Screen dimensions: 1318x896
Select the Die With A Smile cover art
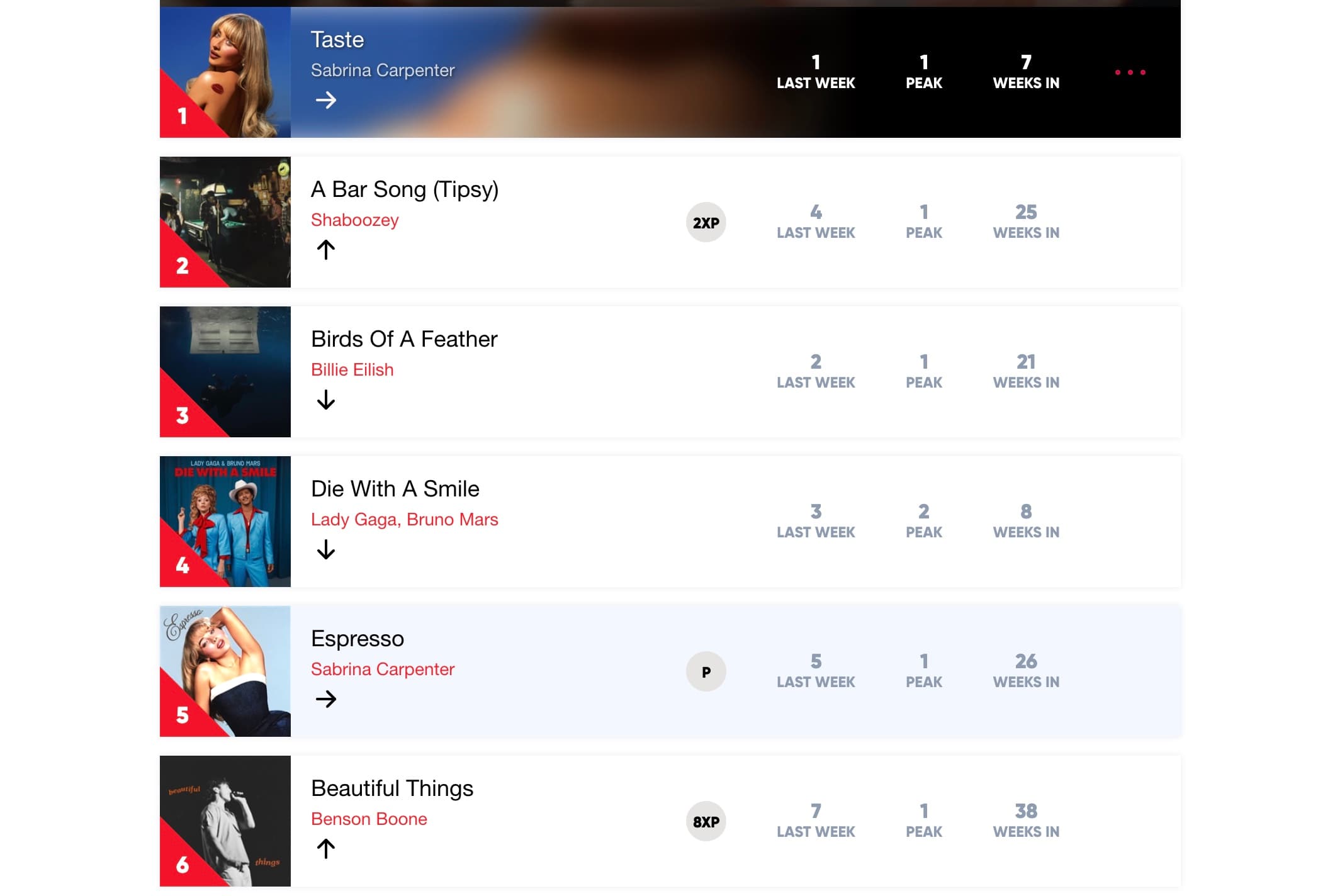tap(225, 522)
